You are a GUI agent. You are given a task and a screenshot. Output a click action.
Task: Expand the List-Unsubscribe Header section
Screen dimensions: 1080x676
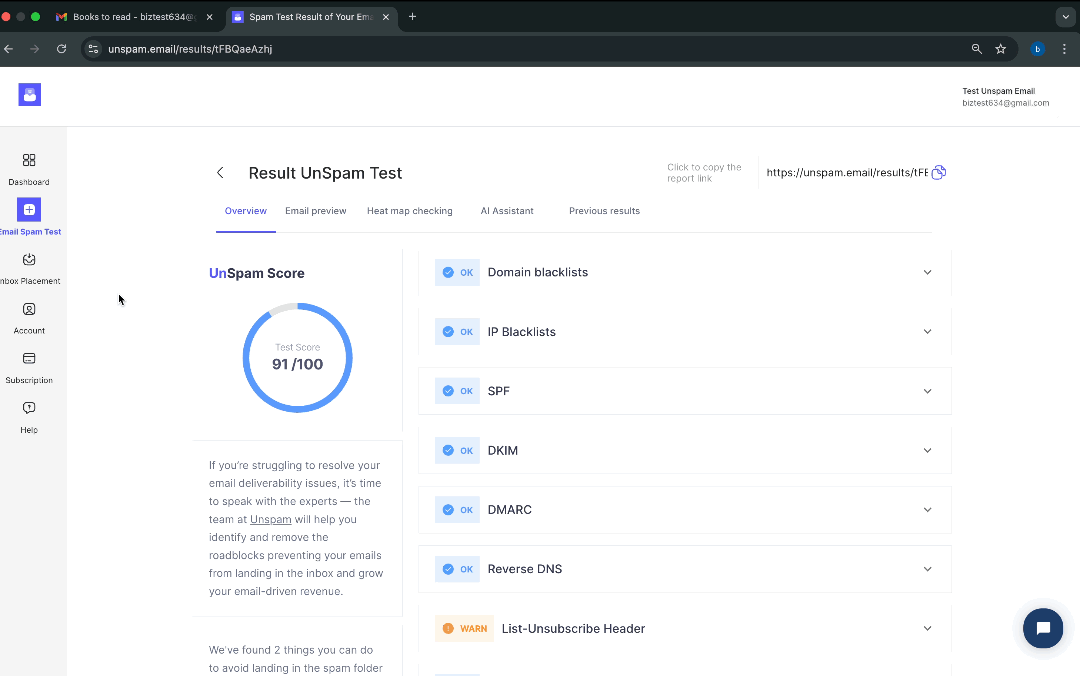click(927, 628)
